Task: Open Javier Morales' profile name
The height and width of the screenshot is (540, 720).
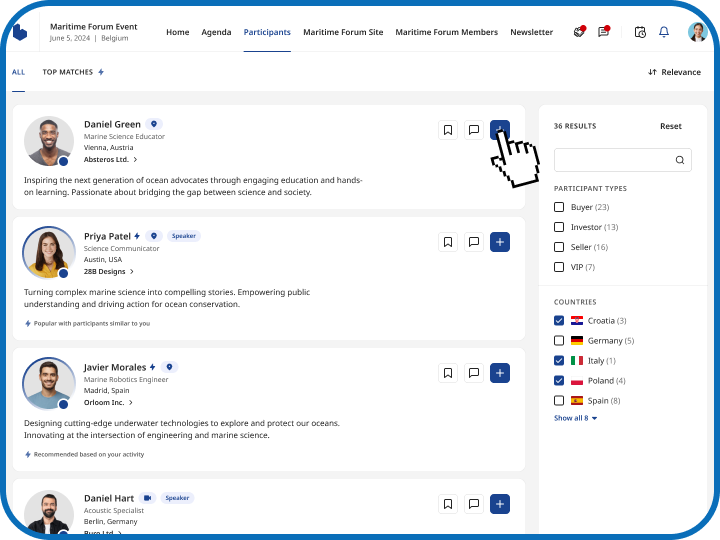Action: [115, 367]
